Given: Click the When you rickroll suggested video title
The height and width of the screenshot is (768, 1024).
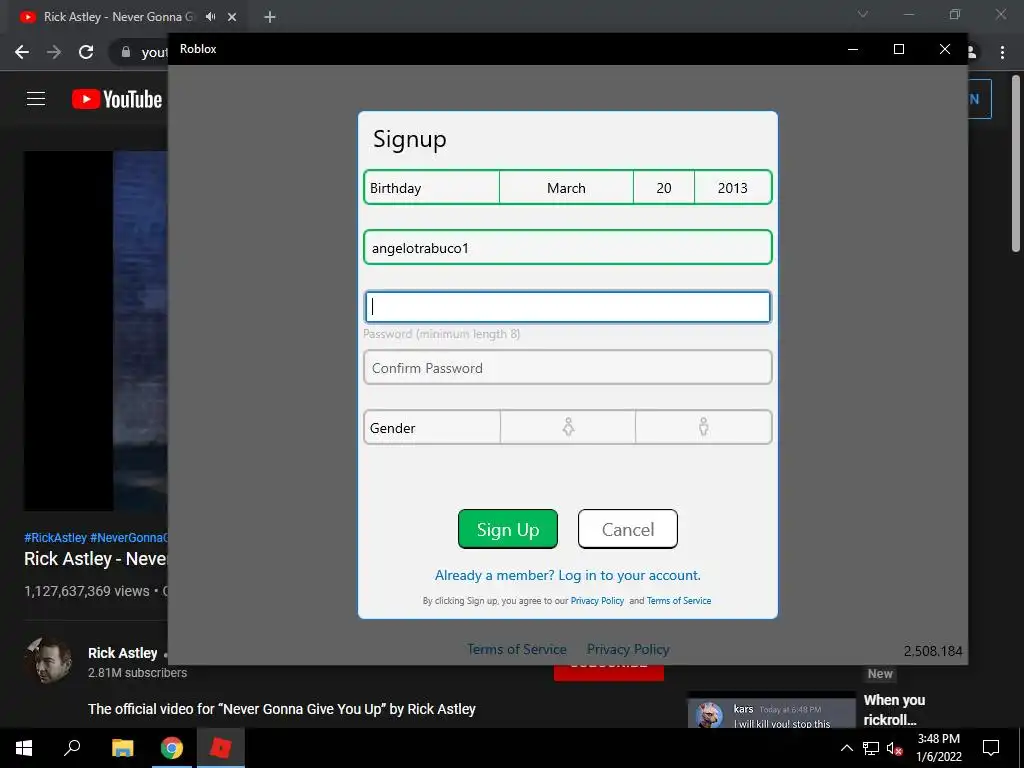Looking at the screenshot, I should tap(895, 710).
